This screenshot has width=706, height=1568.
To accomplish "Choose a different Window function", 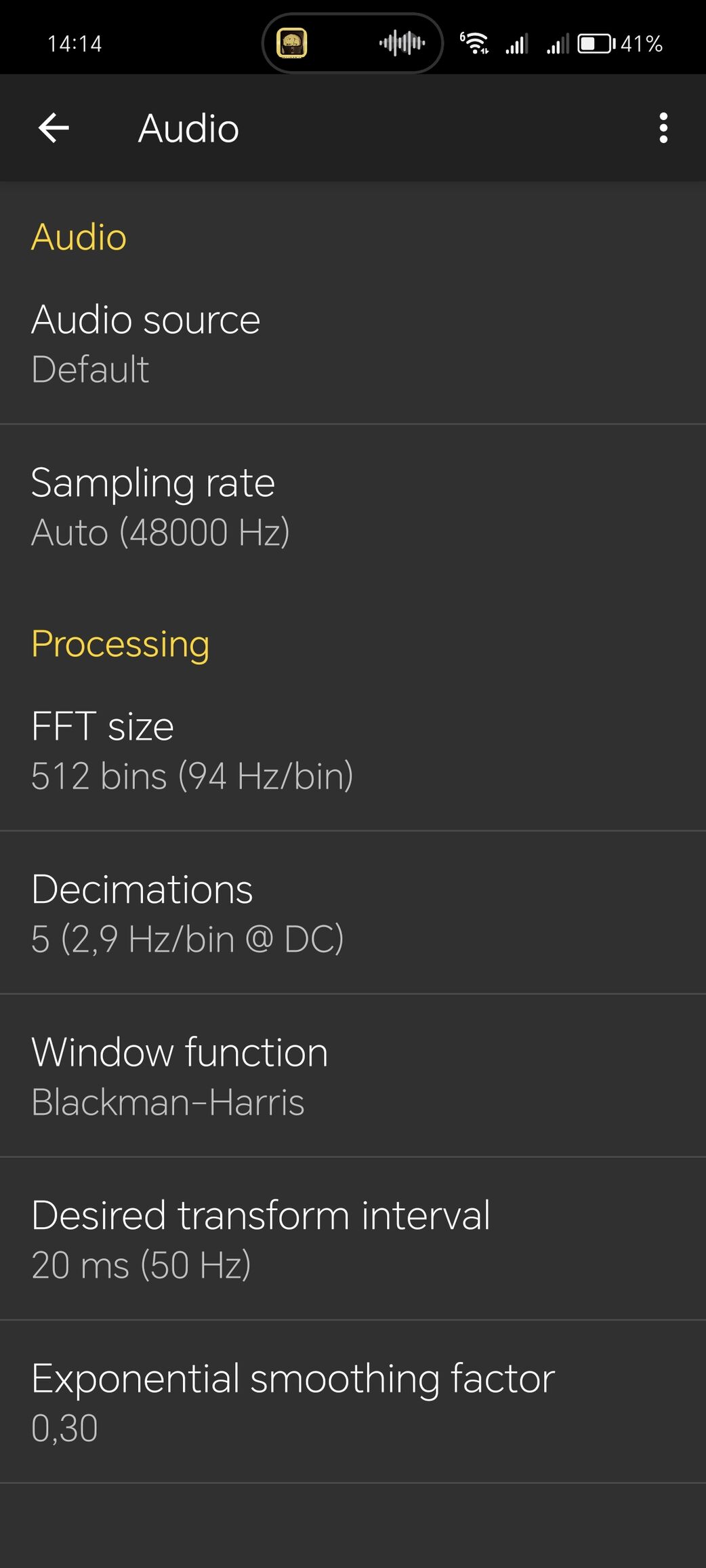I will (353, 1076).
